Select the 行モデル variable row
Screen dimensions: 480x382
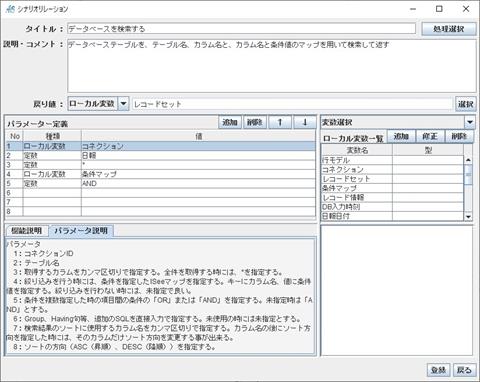pos(392,160)
